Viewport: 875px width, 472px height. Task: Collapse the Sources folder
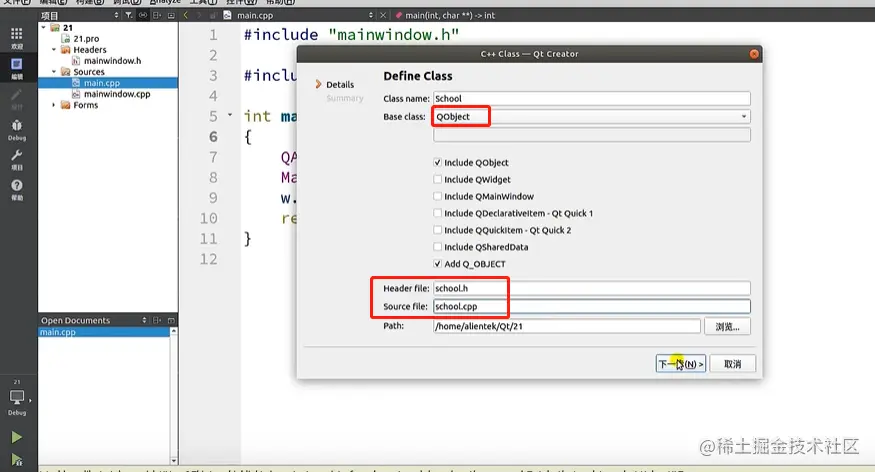point(54,71)
